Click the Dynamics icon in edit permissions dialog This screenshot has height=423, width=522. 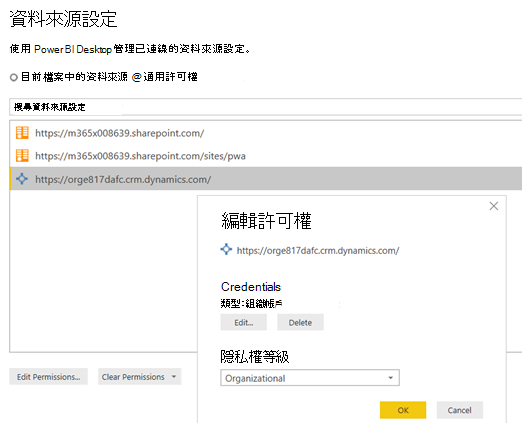(x=226, y=249)
